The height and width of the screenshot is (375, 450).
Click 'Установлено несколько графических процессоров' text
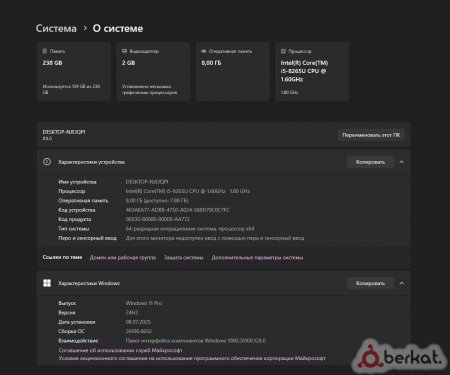pyautogui.click(x=149, y=89)
